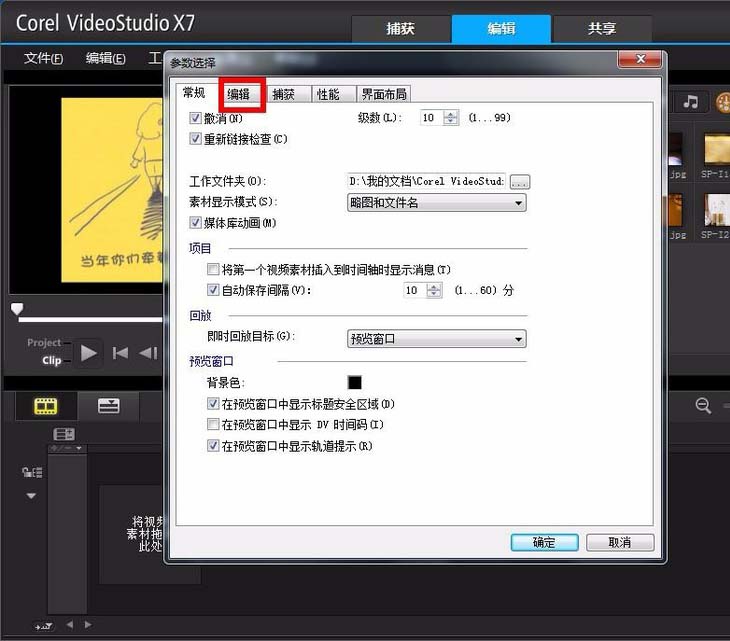The image size is (730, 641).
Task: Select the 常规 tab in preferences dialog
Action: [x=194, y=93]
